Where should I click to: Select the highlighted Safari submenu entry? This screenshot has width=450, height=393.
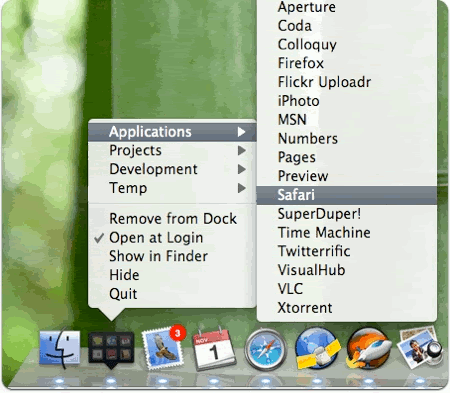(x=347, y=195)
